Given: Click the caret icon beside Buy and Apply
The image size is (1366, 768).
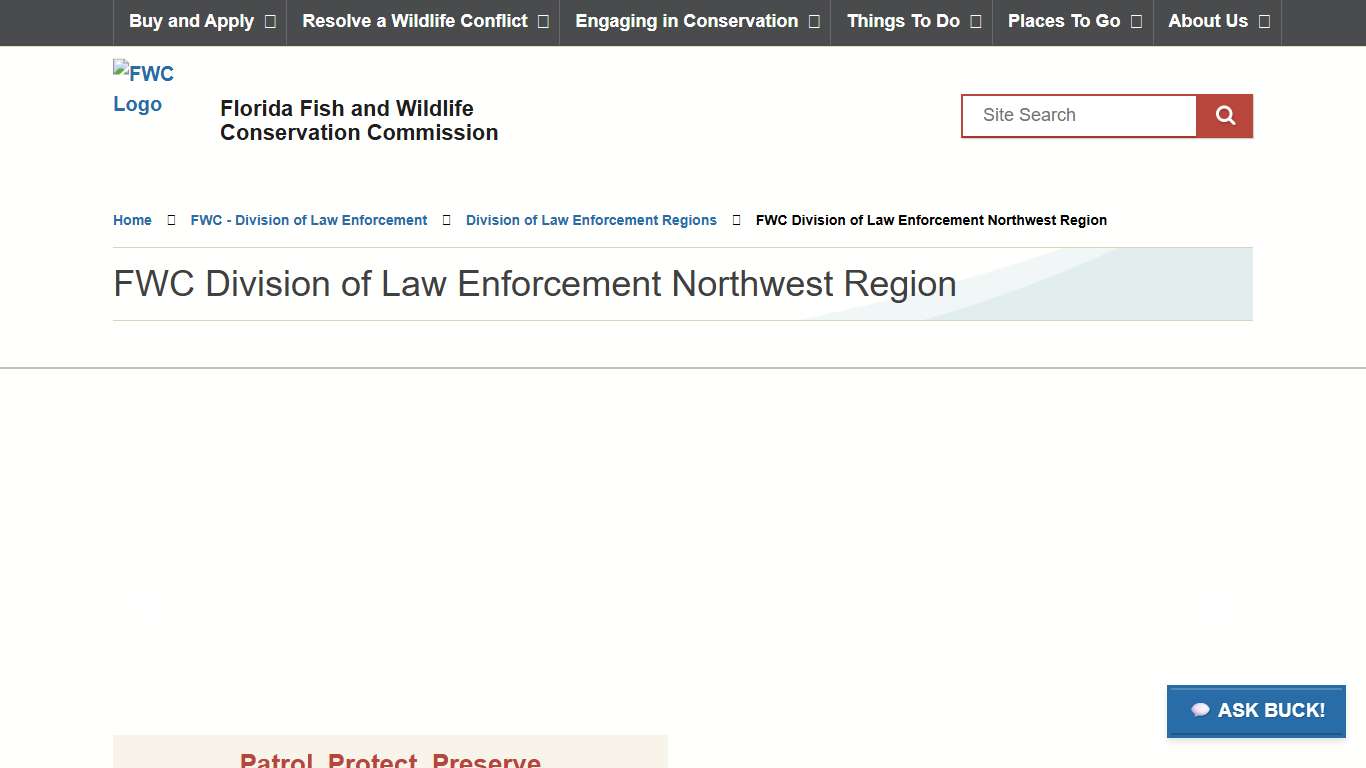Looking at the screenshot, I should [269, 21].
